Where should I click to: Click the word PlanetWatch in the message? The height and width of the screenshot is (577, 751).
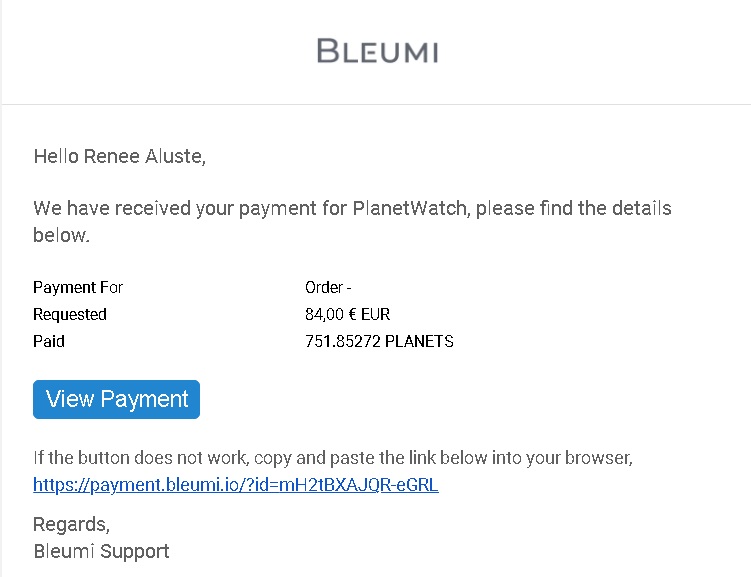(x=411, y=208)
